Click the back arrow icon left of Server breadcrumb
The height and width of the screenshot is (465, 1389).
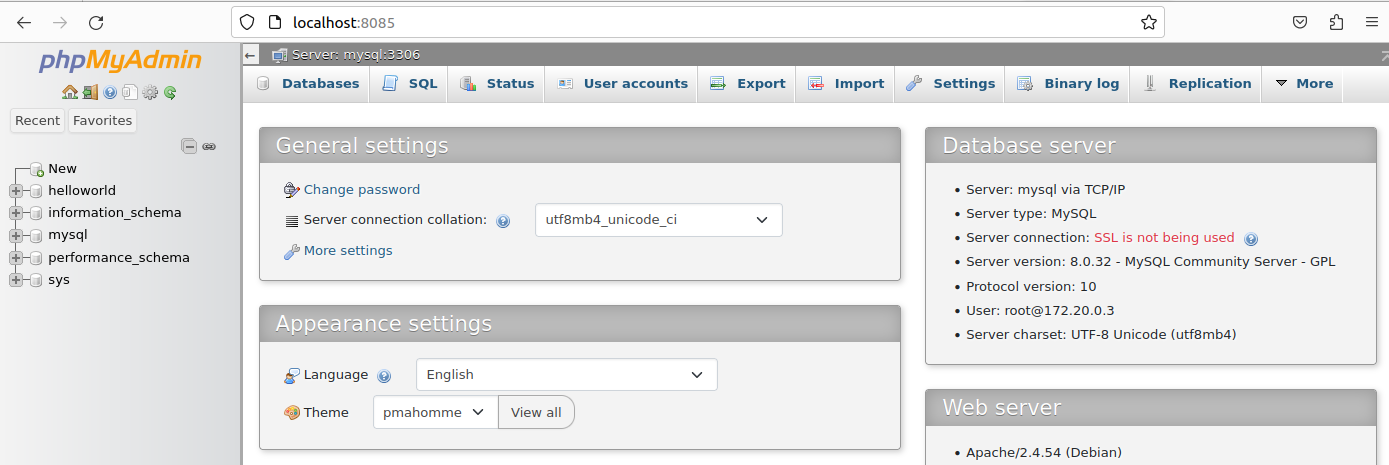[251, 55]
